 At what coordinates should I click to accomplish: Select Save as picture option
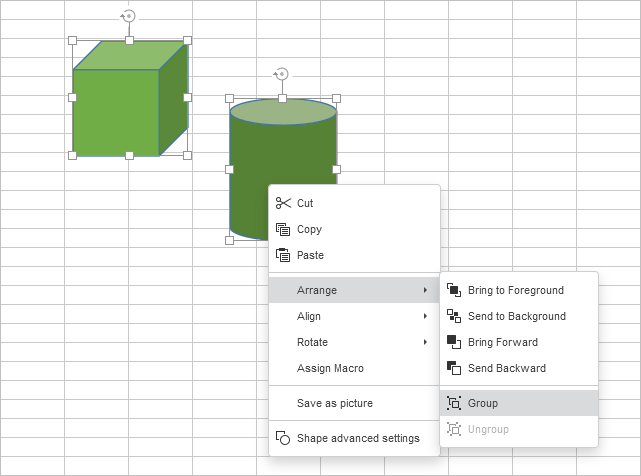click(x=334, y=403)
